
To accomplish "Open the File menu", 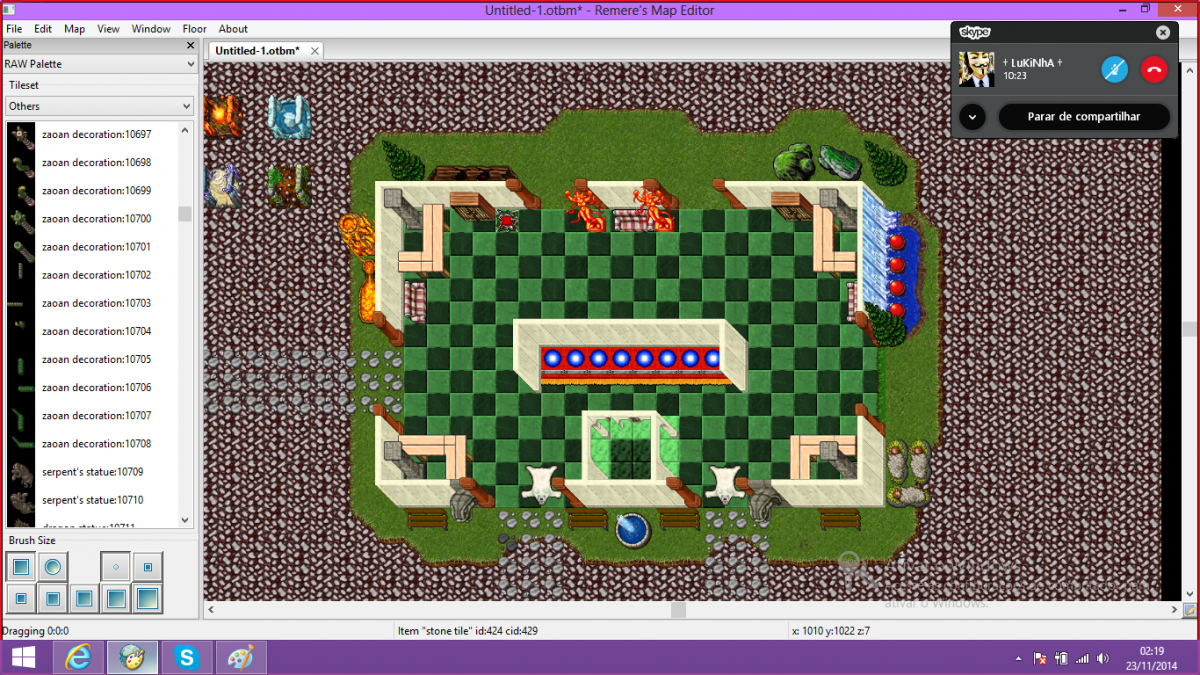I will click(14, 29).
